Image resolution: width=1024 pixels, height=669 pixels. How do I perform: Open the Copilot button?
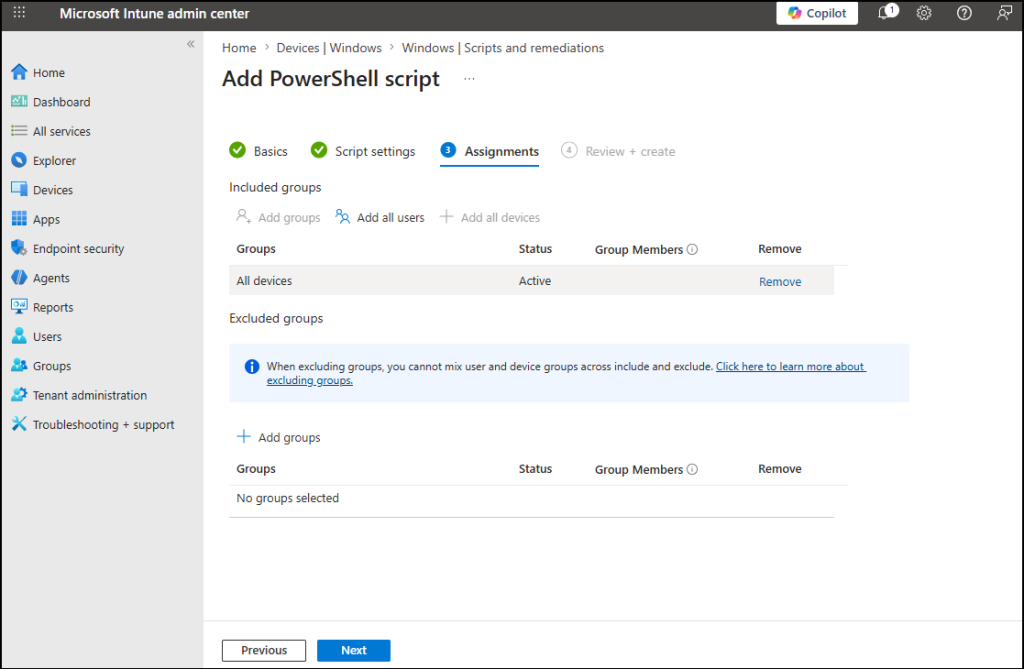817,13
